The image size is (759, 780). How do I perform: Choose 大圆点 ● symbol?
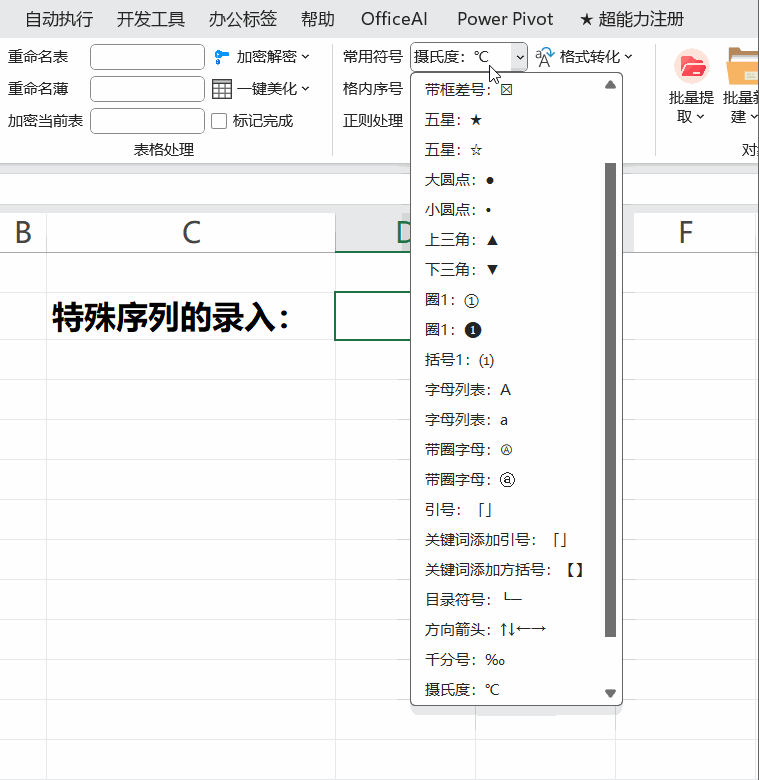[507, 180]
